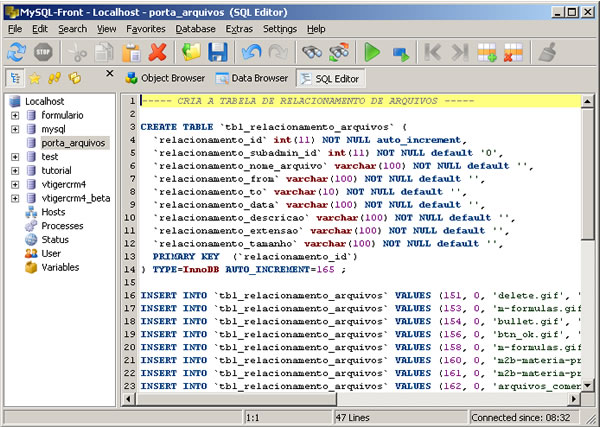
Task: Expand the formulario database node
Action: 15,116
